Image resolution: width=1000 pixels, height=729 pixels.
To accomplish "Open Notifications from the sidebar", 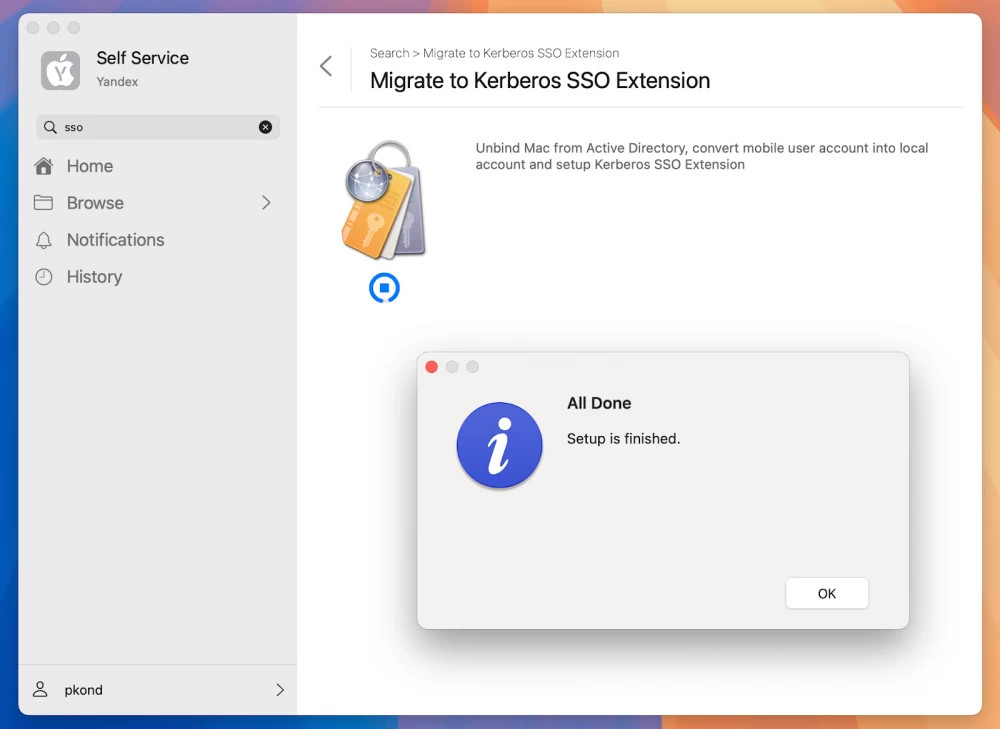I will [115, 240].
